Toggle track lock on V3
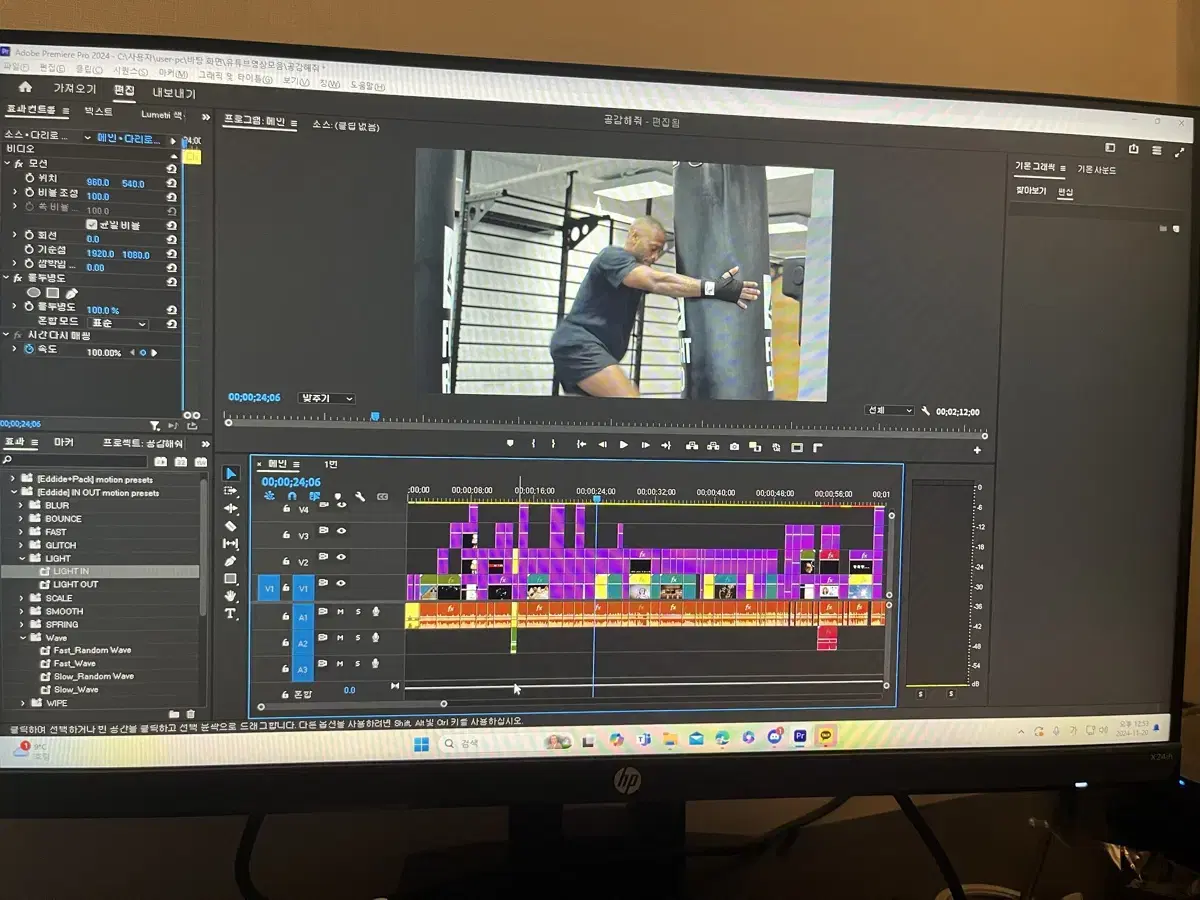1200x900 pixels. pyautogui.click(x=286, y=535)
